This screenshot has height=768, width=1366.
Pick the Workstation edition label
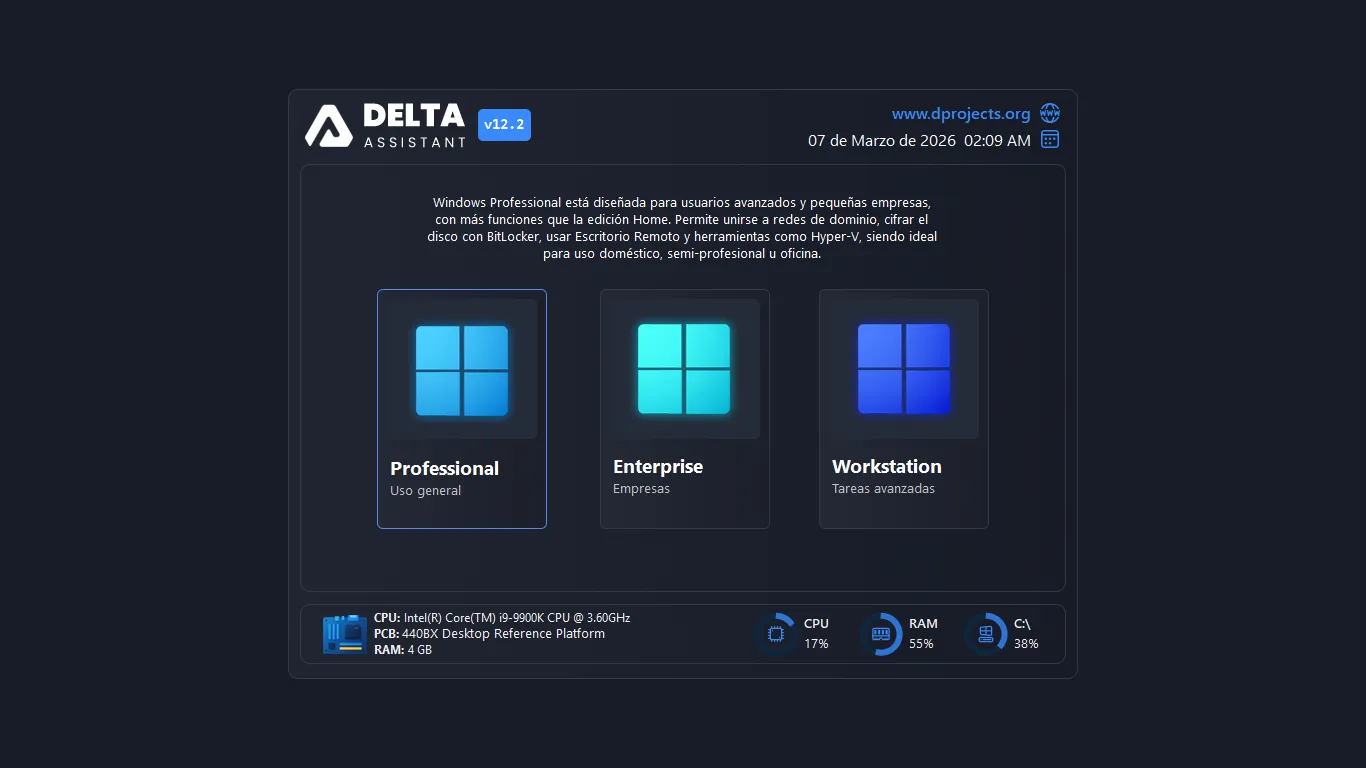[x=887, y=466]
